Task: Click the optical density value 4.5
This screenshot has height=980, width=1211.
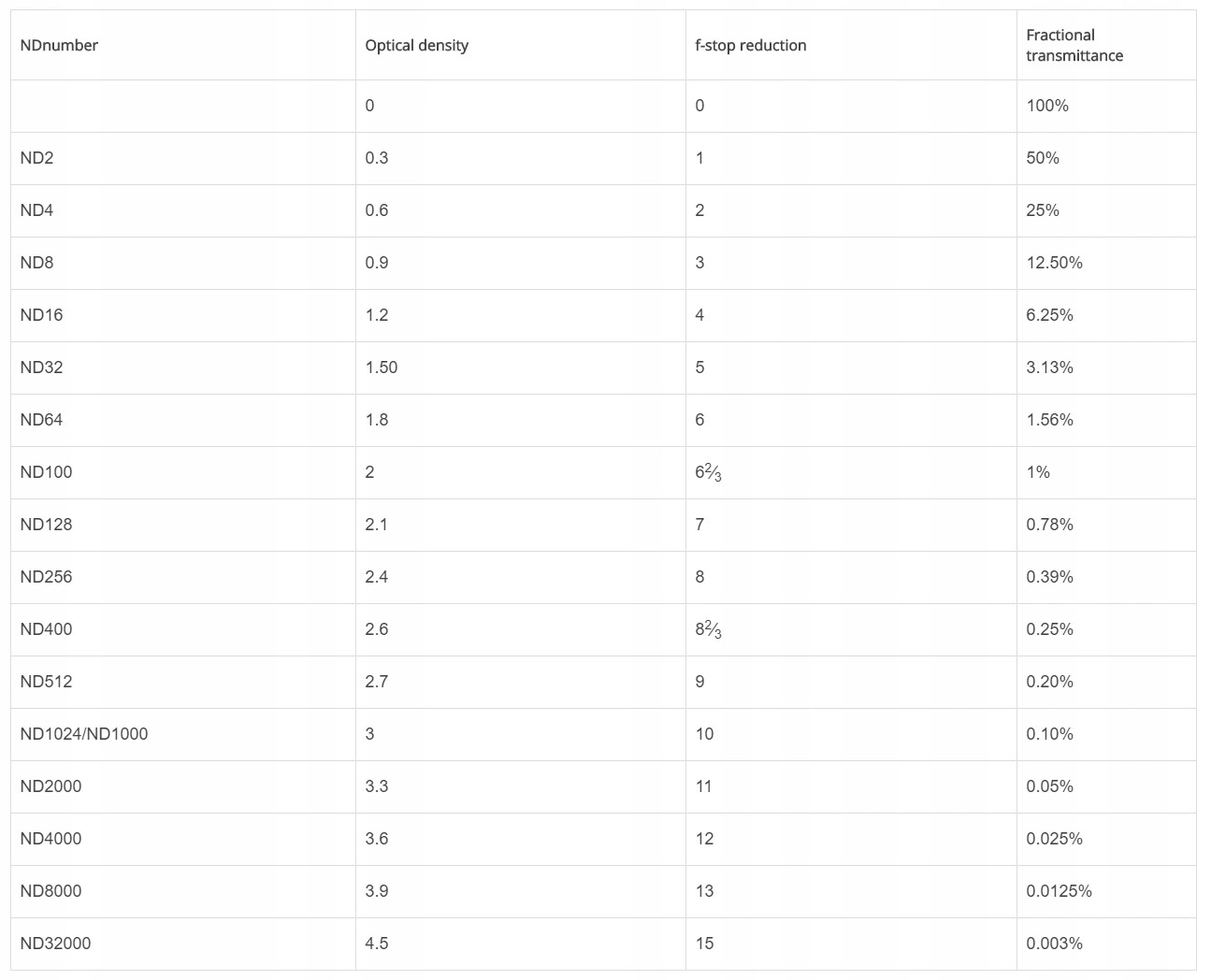Action: (x=377, y=944)
